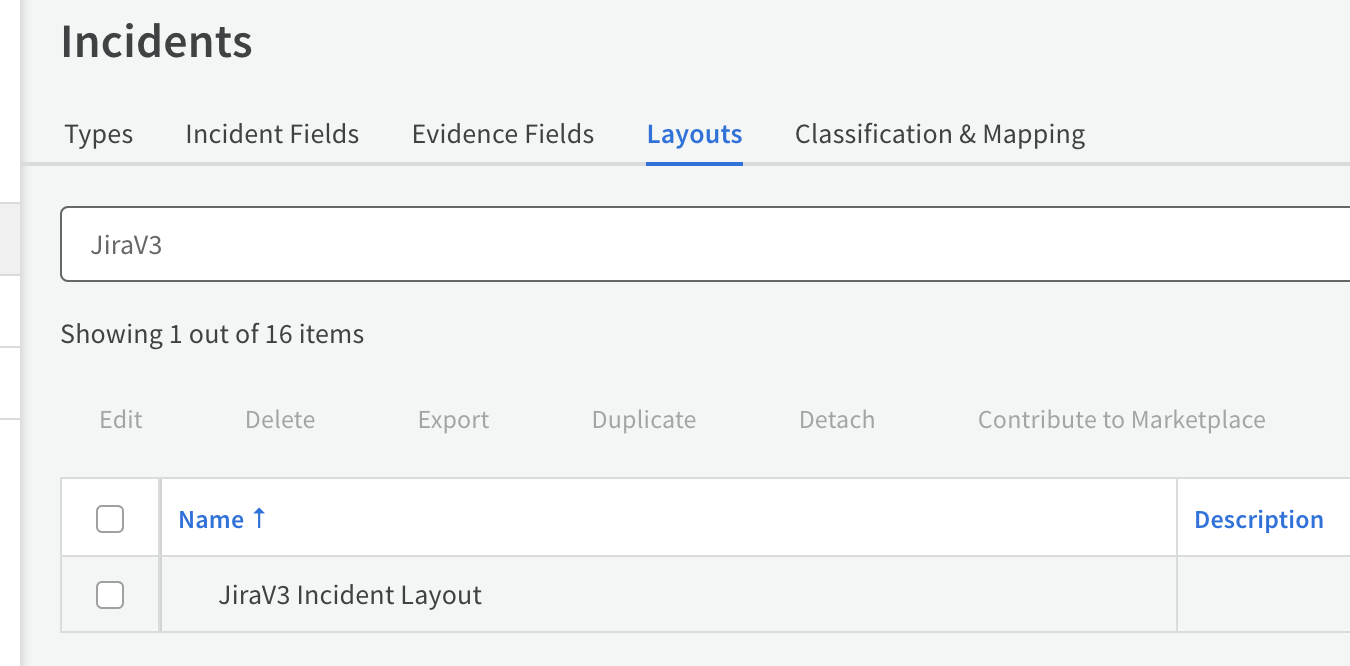Click Contribute to Marketplace
Image resolution: width=1350 pixels, height=666 pixels.
[x=1121, y=420]
